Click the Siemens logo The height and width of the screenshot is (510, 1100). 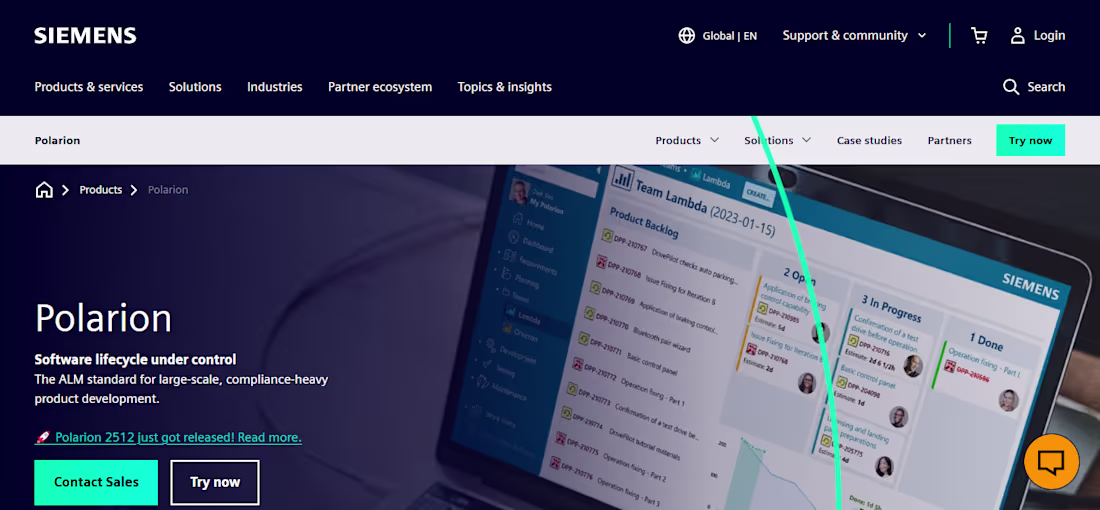[x=86, y=36]
